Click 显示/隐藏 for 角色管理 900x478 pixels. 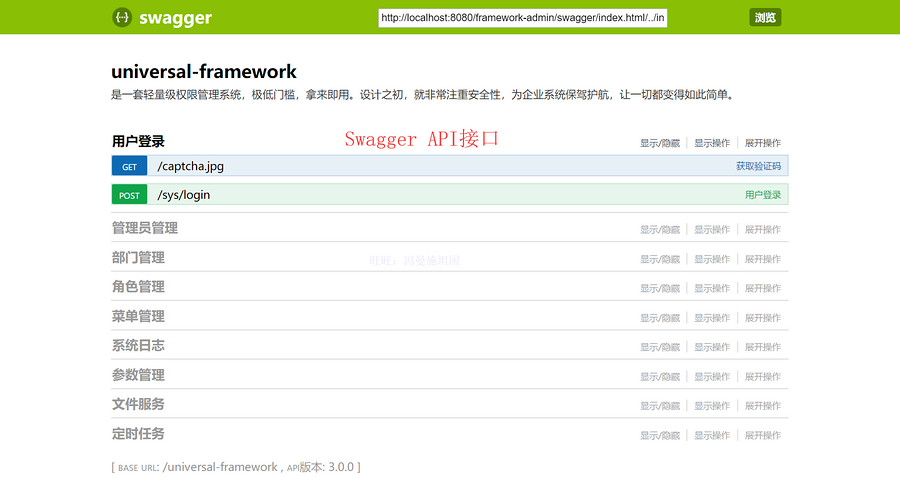click(x=660, y=288)
